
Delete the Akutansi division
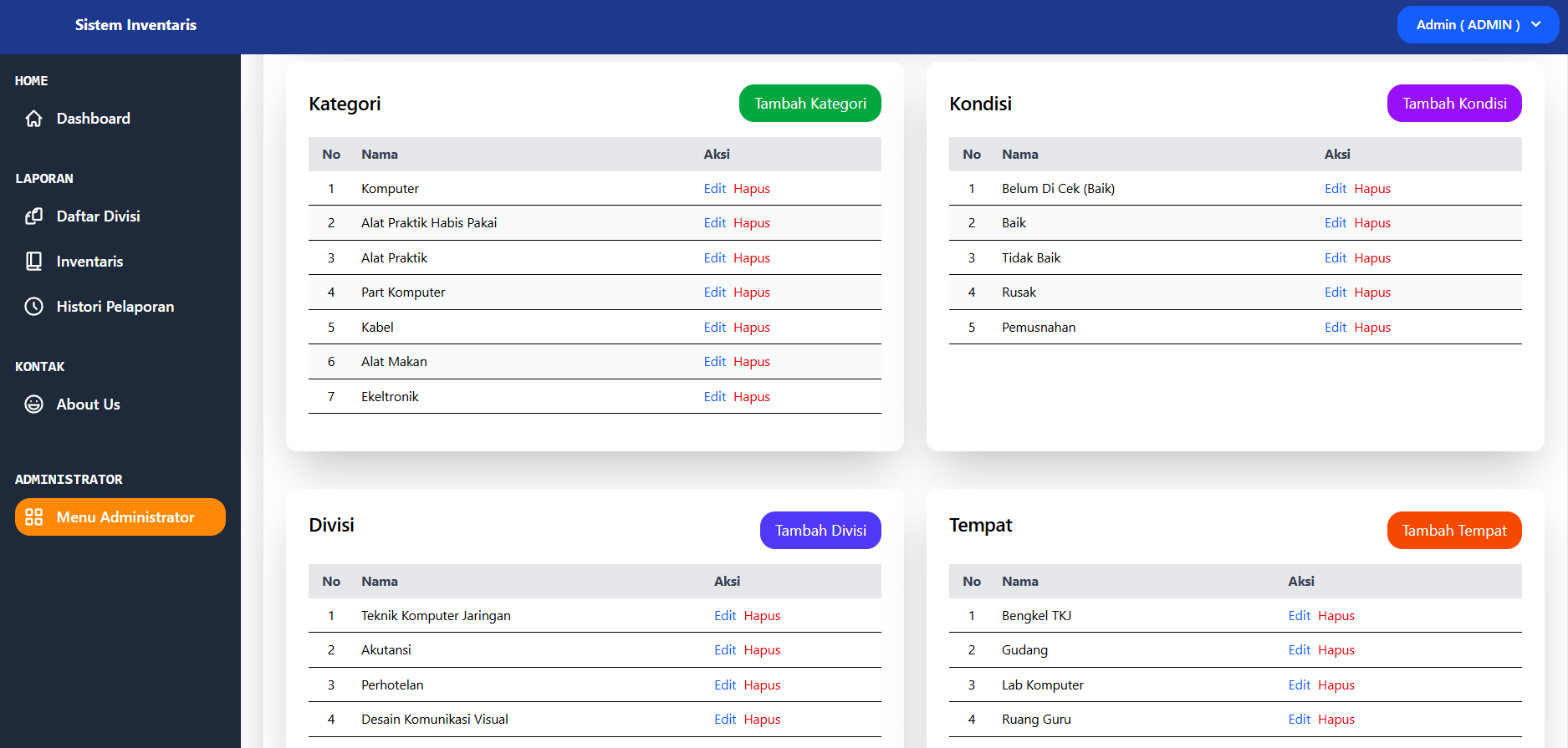762,650
